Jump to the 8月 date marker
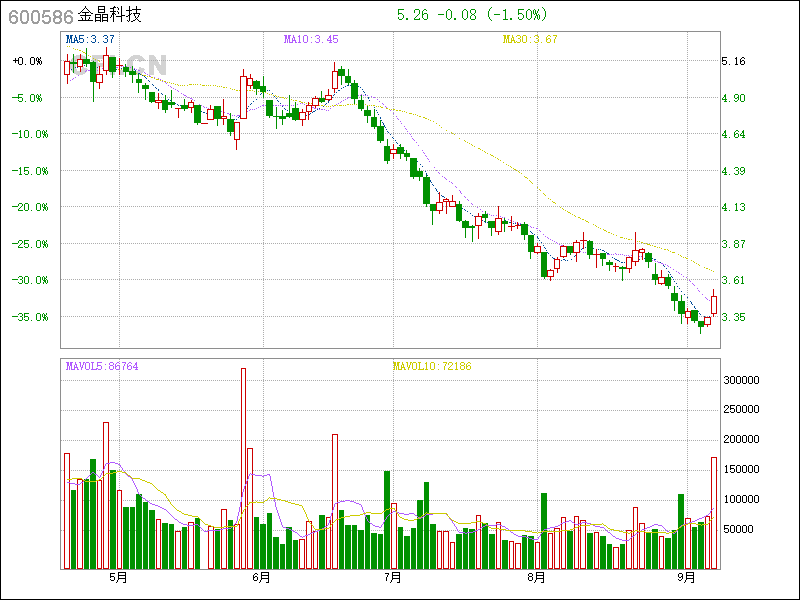The image size is (800, 600). [x=536, y=578]
